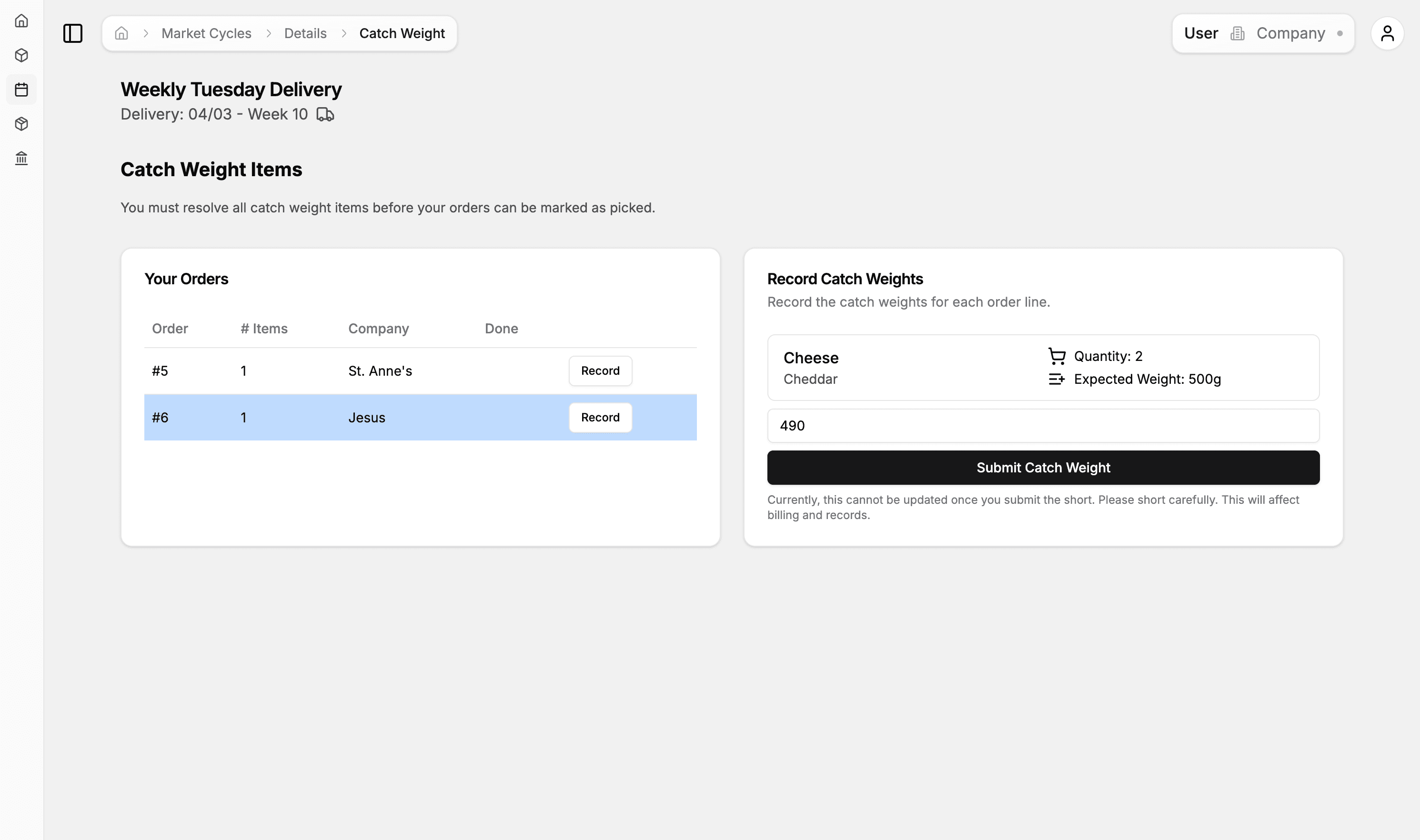Open the user profile avatar icon
The image size is (1420, 840).
1387,33
